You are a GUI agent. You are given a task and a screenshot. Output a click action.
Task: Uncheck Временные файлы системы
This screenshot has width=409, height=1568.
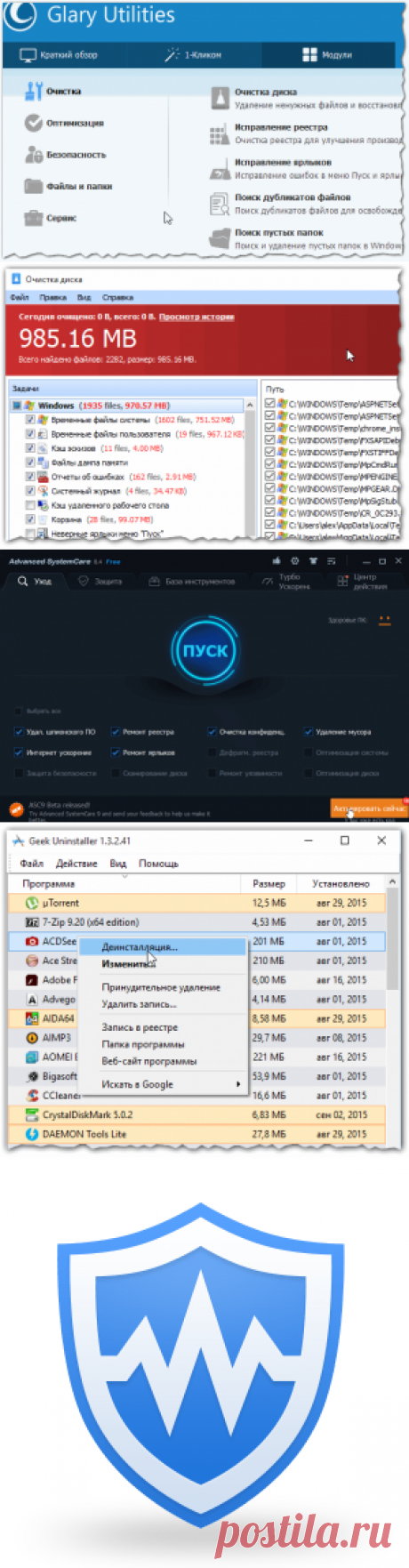(x=30, y=420)
